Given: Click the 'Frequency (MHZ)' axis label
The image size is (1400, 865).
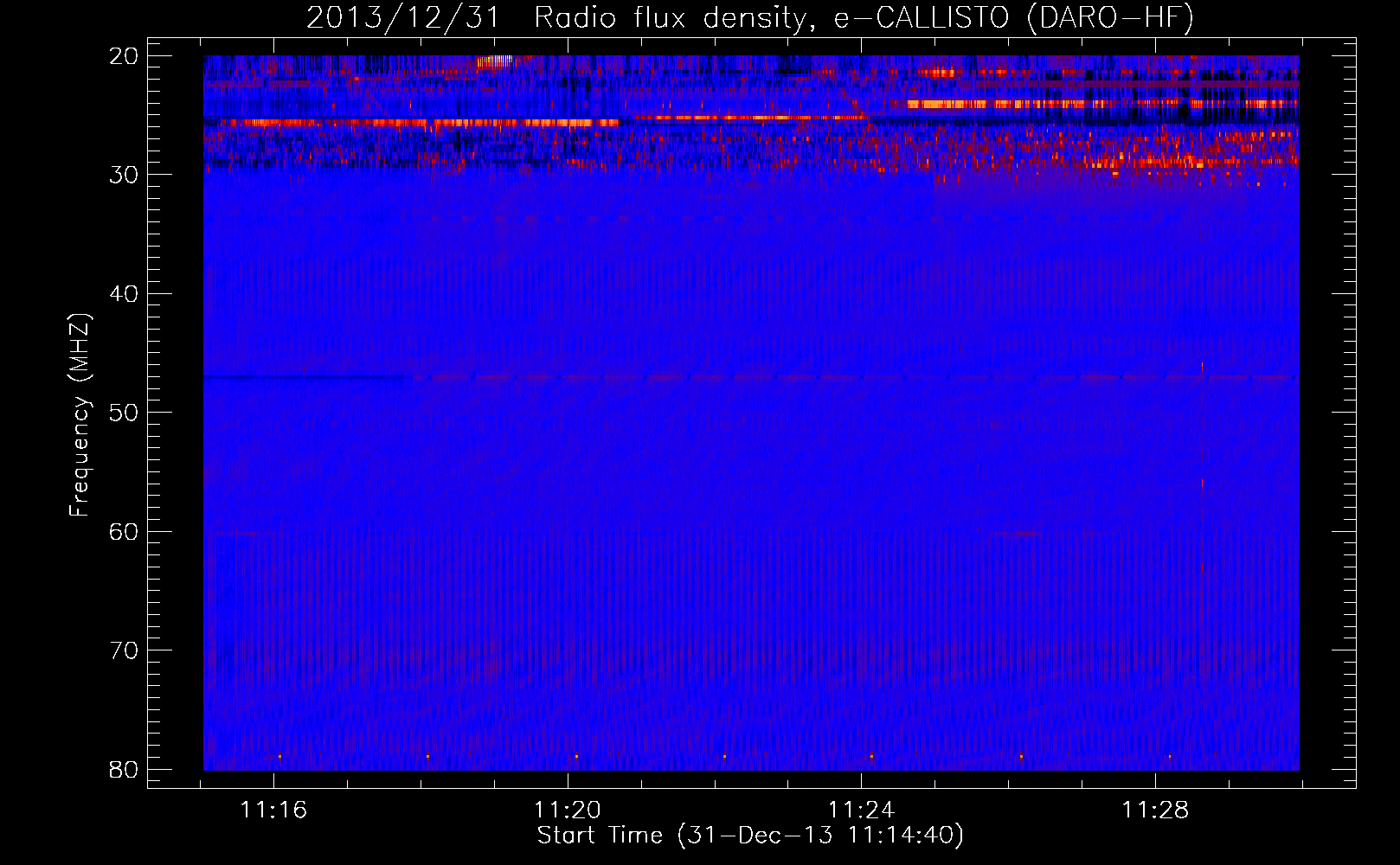Looking at the screenshot, I should pyautogui.click(x=80, y=415).
